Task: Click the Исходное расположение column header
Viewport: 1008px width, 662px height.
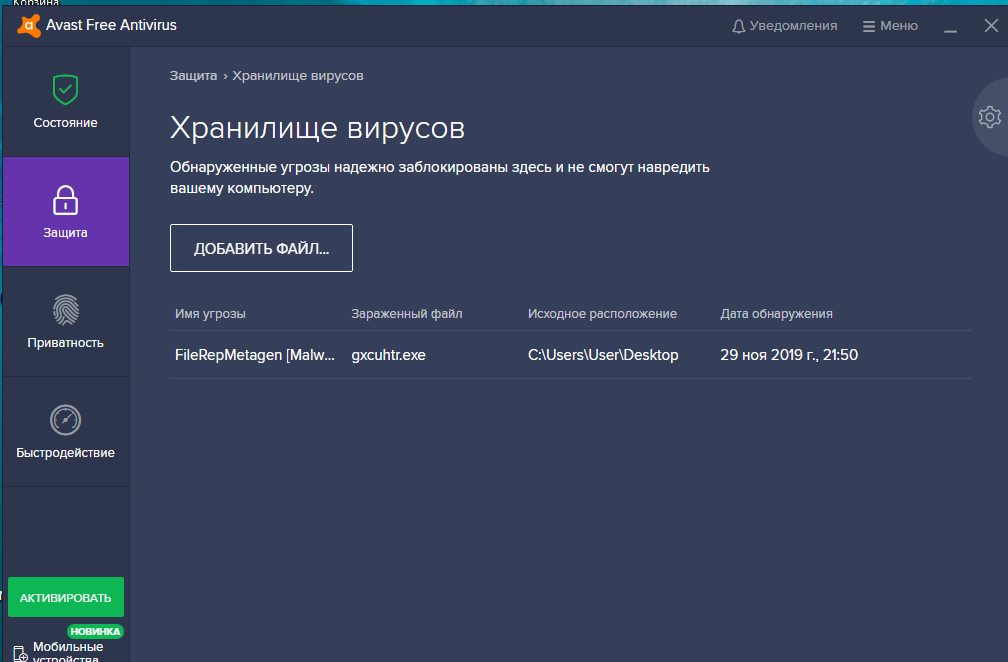Action: 602,314
